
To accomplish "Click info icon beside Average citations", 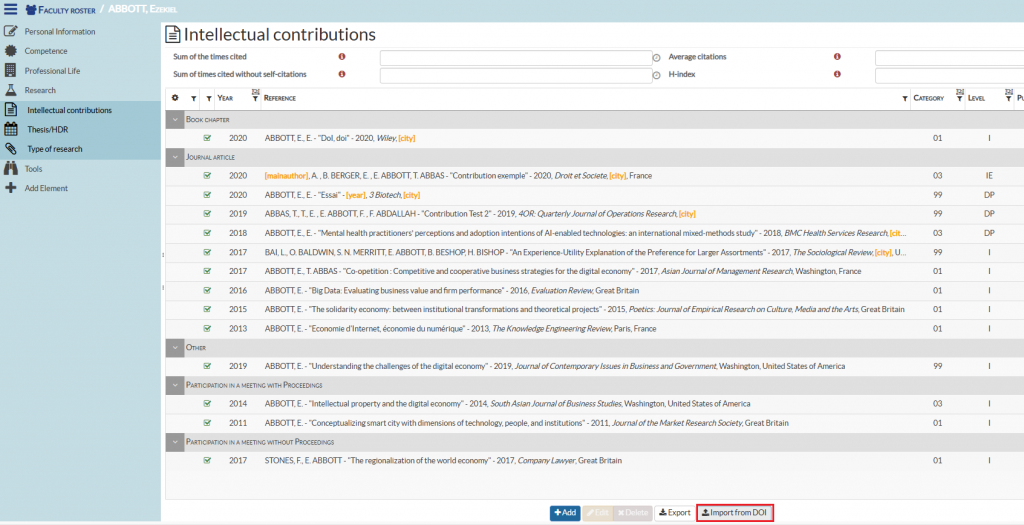I will point(837,57).
